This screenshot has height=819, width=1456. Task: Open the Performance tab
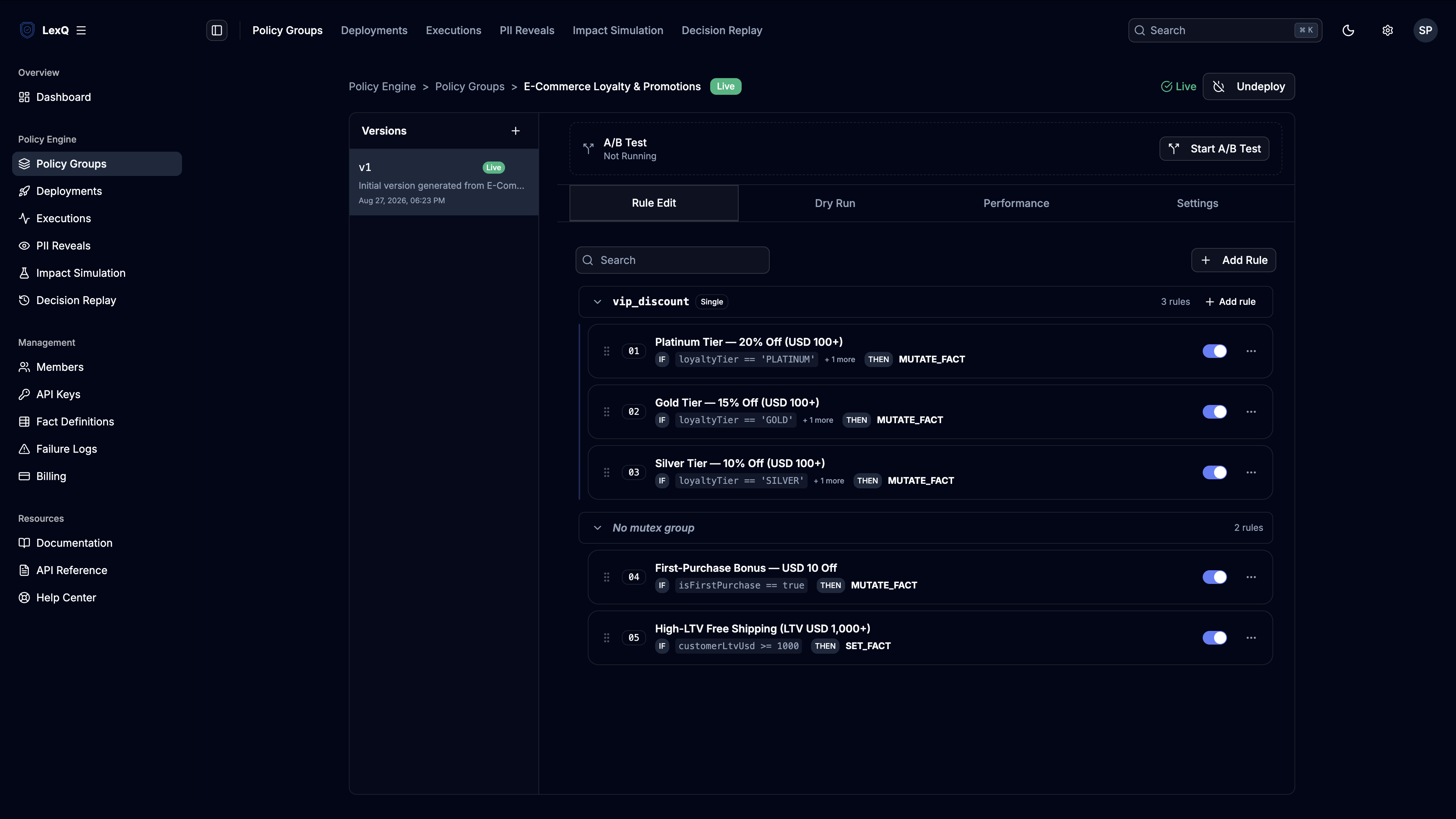(x=1016, y=204)
